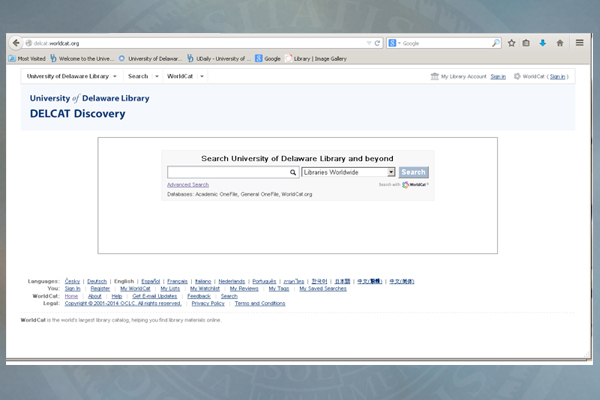Click the blue Search button

(413, 172)
